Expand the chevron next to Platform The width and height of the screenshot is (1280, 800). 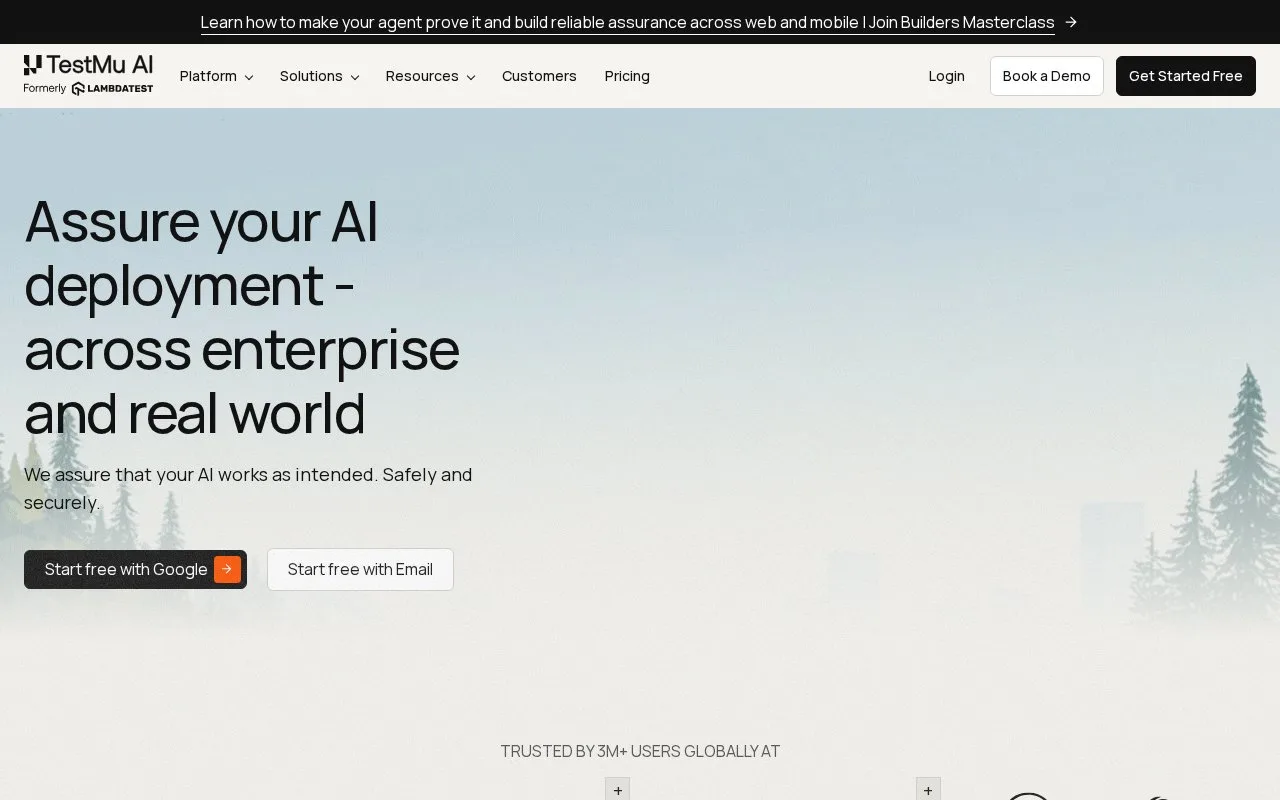pos(248,77)
